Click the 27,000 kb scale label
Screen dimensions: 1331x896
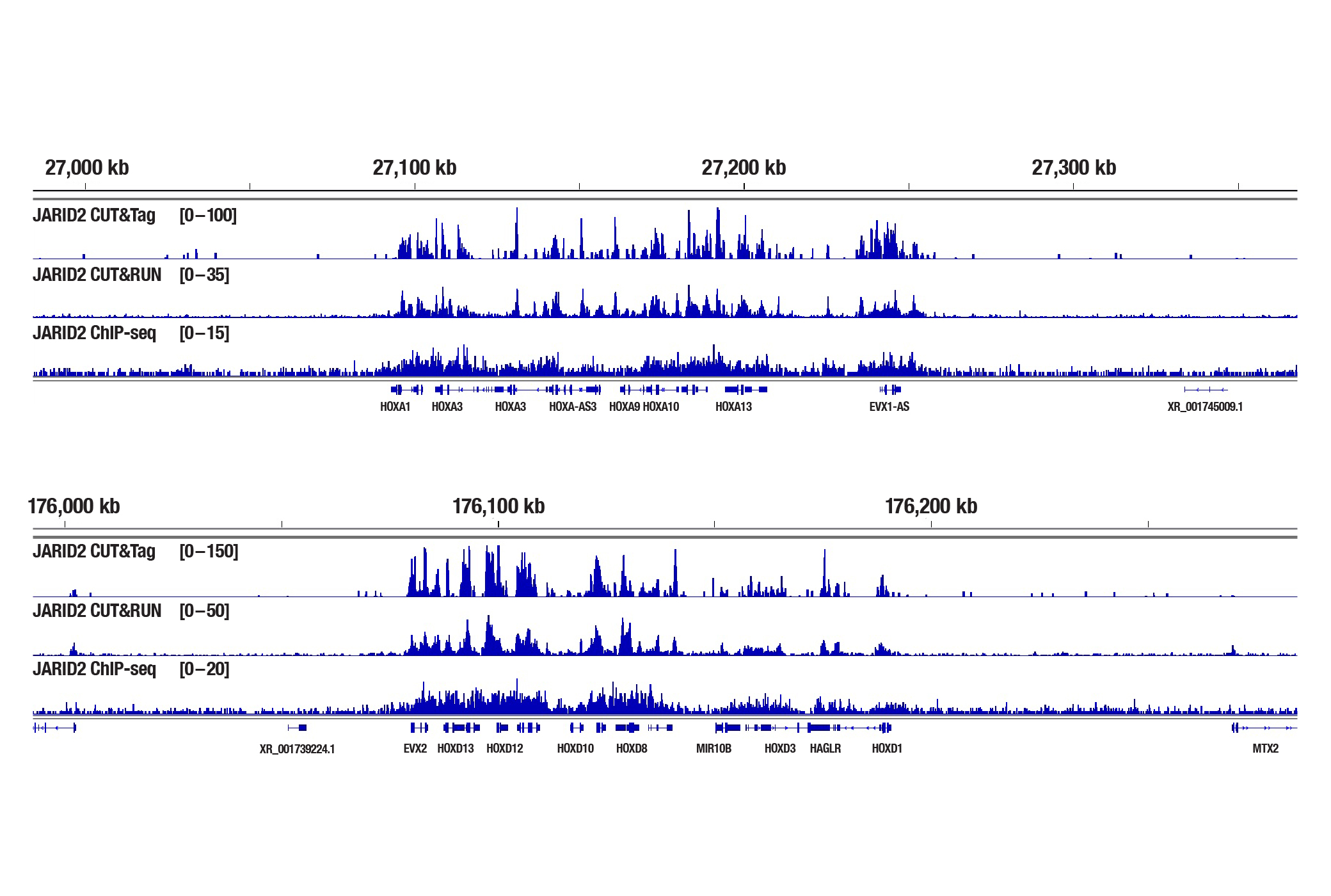tap(87, 168)
